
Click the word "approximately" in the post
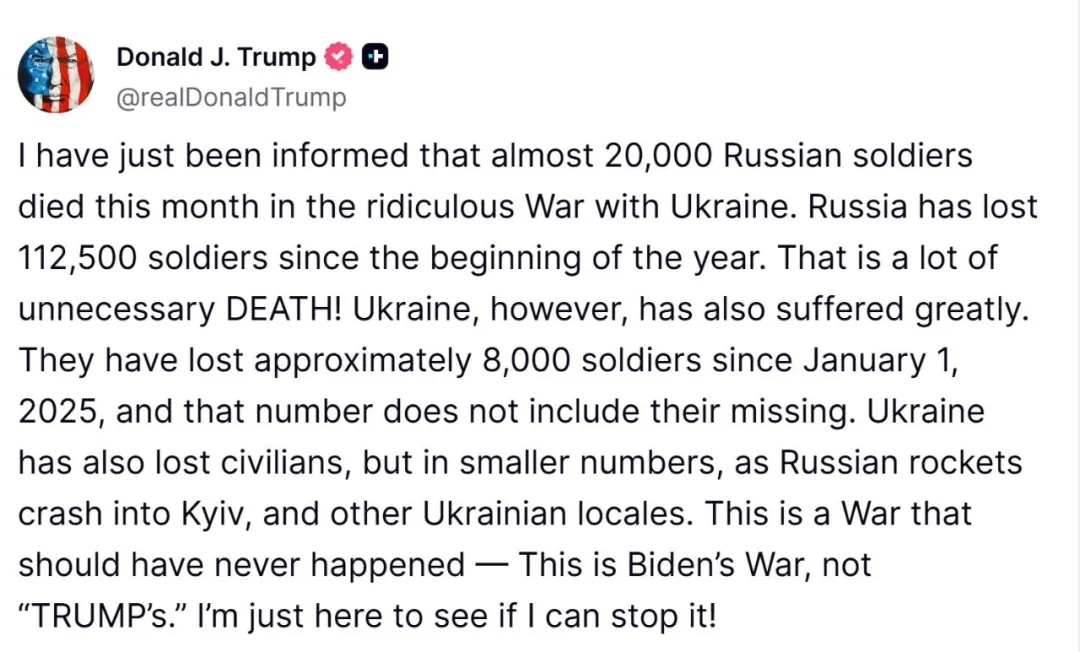pos(362,361)
